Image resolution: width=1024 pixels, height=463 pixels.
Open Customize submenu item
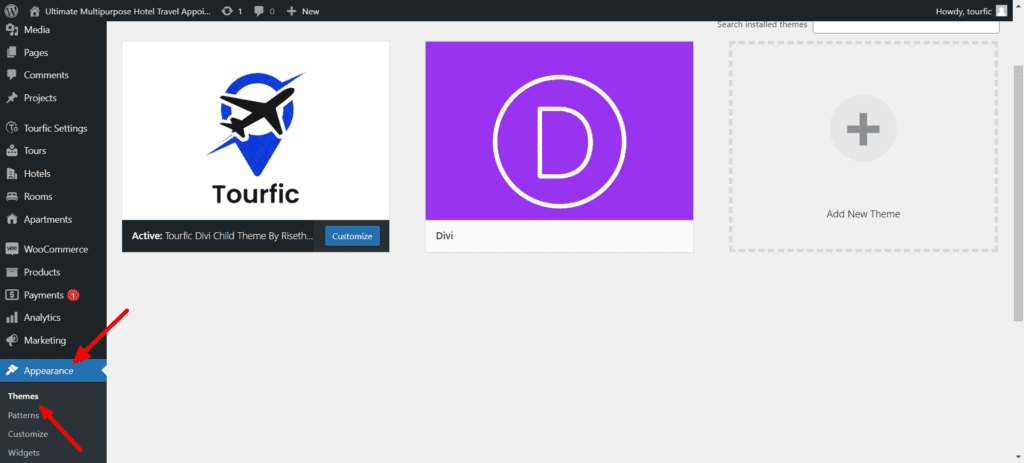[27, 434]
